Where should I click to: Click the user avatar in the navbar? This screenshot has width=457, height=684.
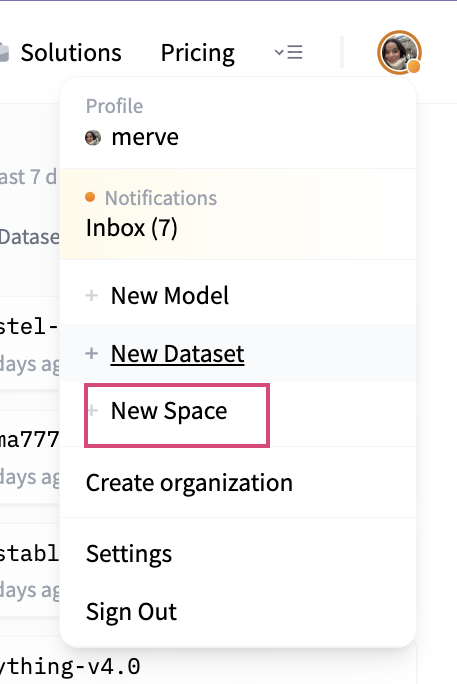[x=399, y=52]
